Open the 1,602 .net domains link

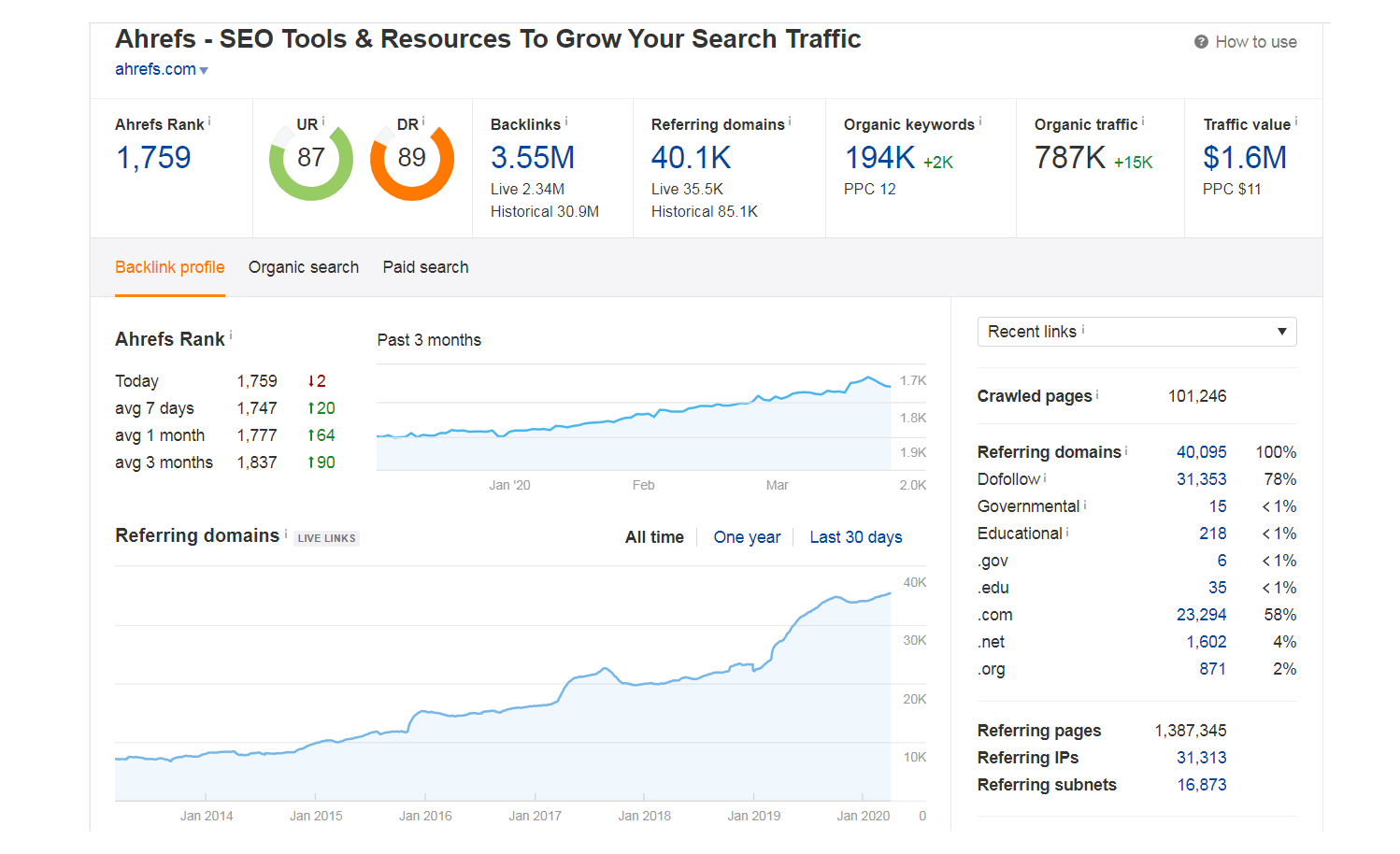[1207, 642]
